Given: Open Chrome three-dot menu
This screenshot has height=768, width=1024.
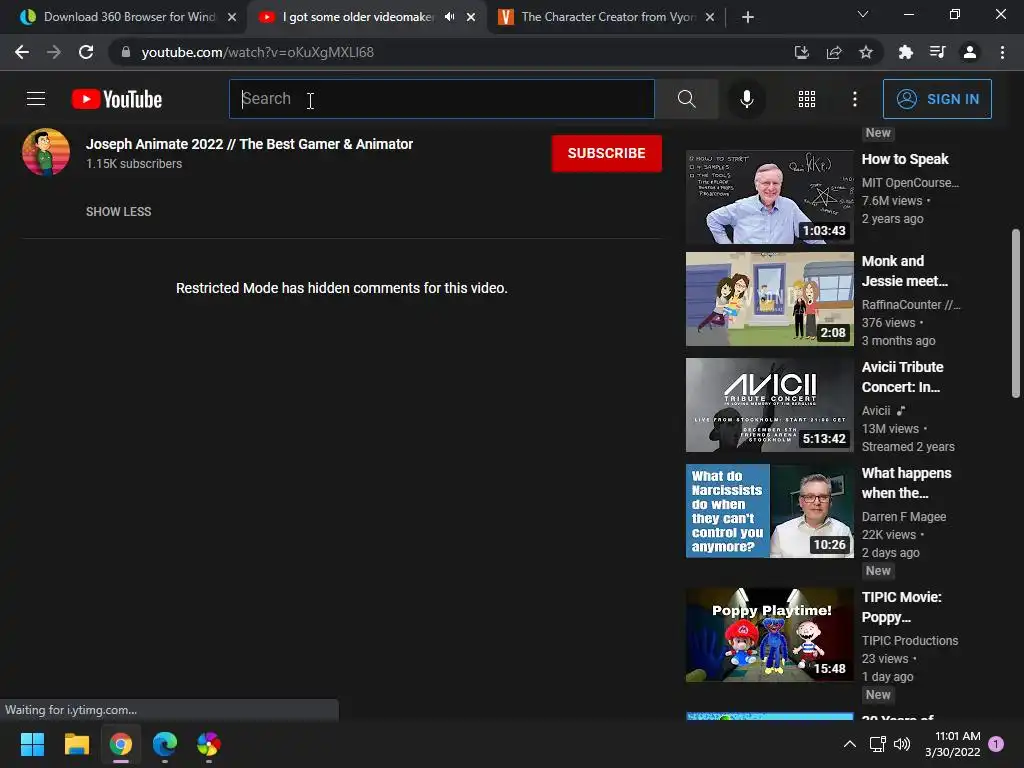Looking at the screenshot, I should [1002, 52].
